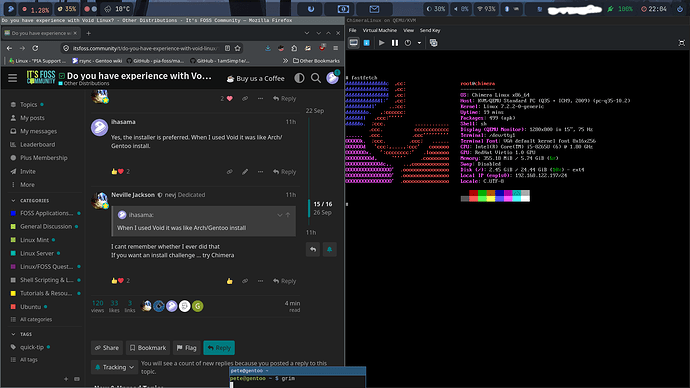Click timeline reply arrow button
This screenshot has height=388, width=690.
[x=313, y=249]
